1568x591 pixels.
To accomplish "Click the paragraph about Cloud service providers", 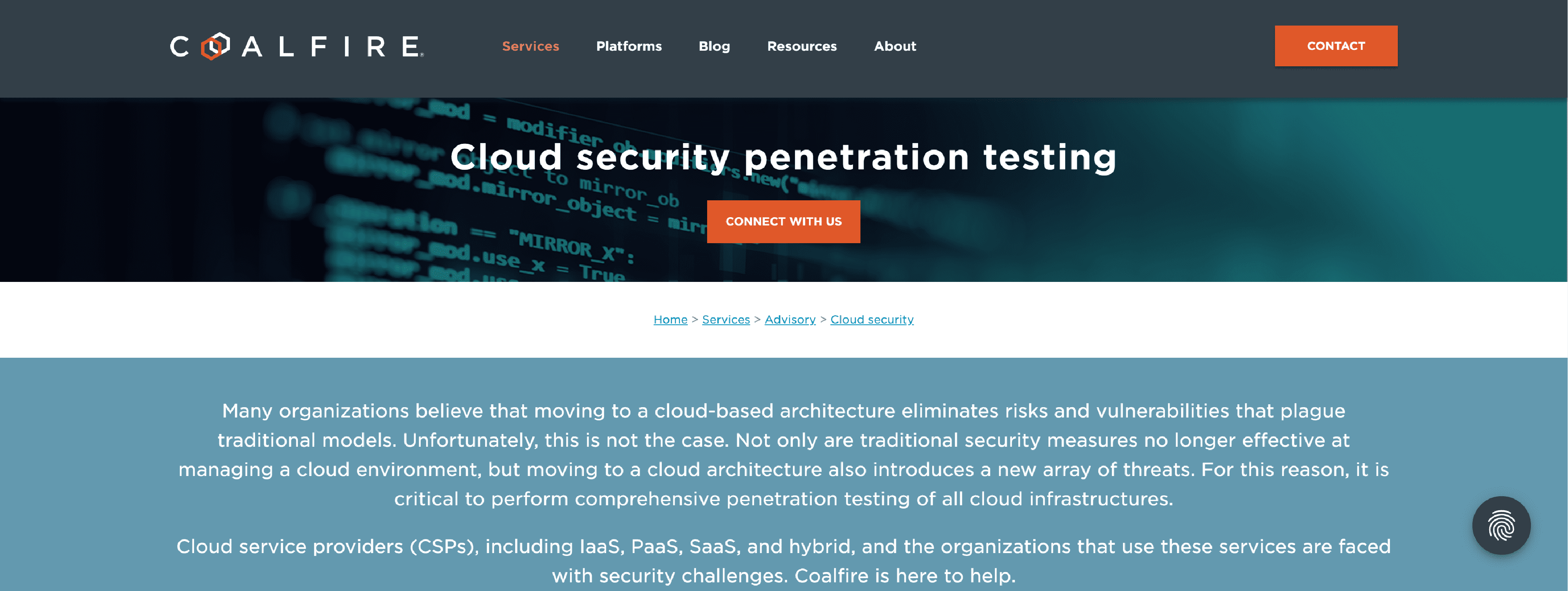I will coord(783,561).
